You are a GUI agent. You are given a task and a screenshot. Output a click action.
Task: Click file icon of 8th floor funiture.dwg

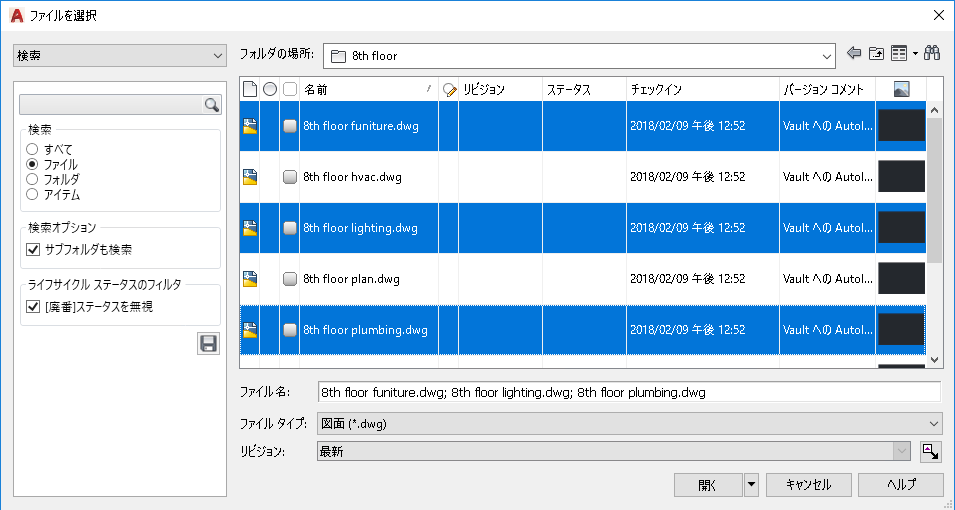pos(250,126)
